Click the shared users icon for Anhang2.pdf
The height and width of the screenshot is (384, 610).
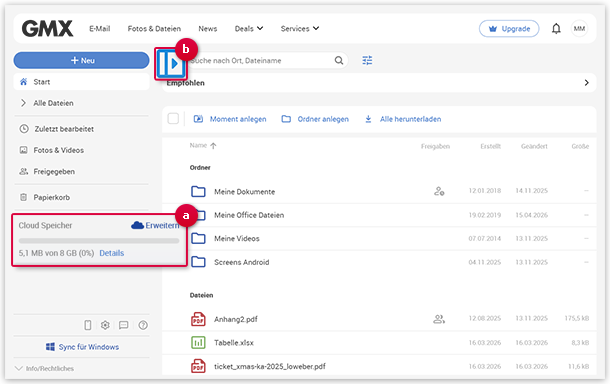point(439,319)
